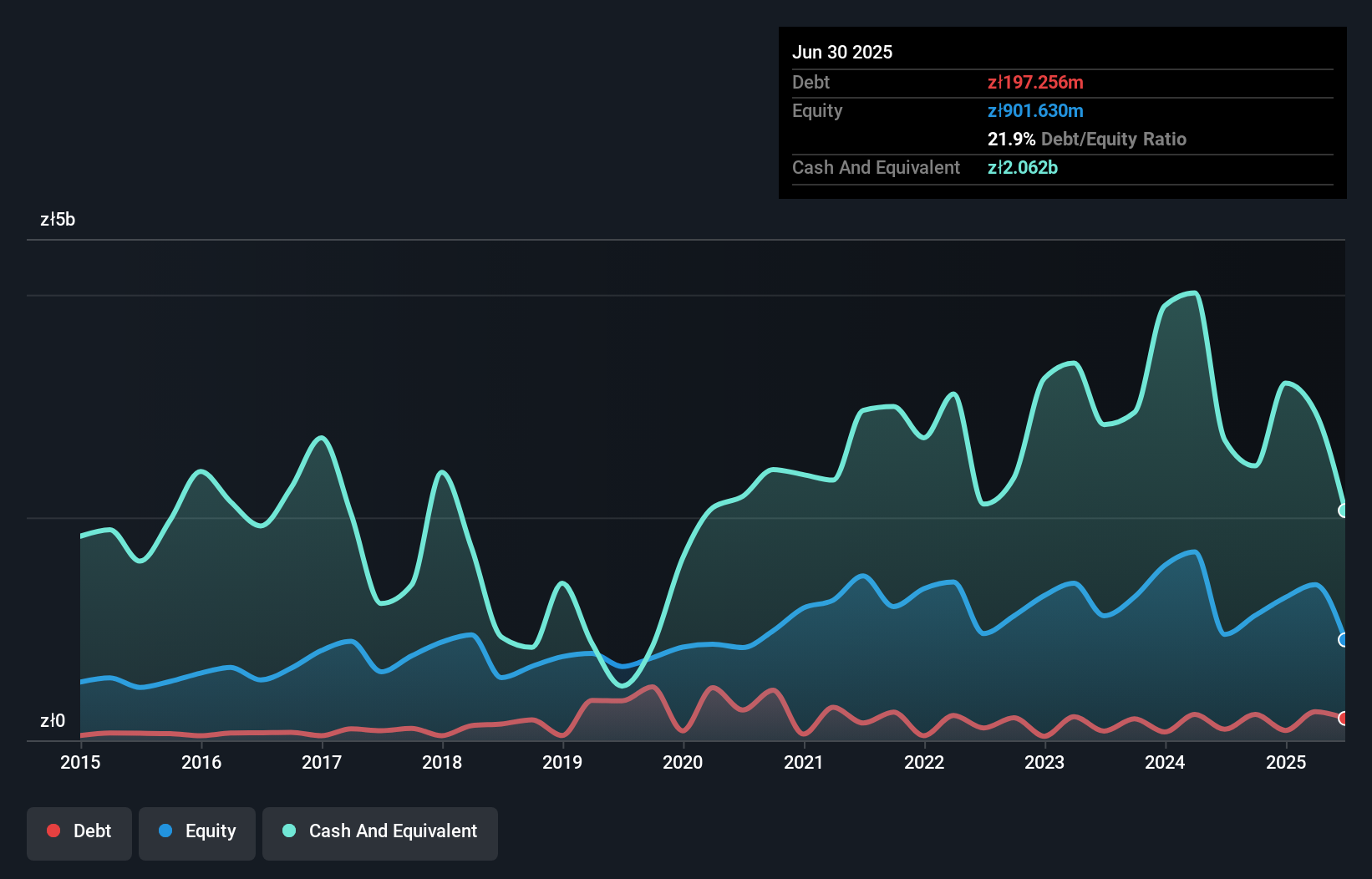The image size is (1372, 879).
Task: Click the teal dot in Cash legend
Action: click(289, 831)
